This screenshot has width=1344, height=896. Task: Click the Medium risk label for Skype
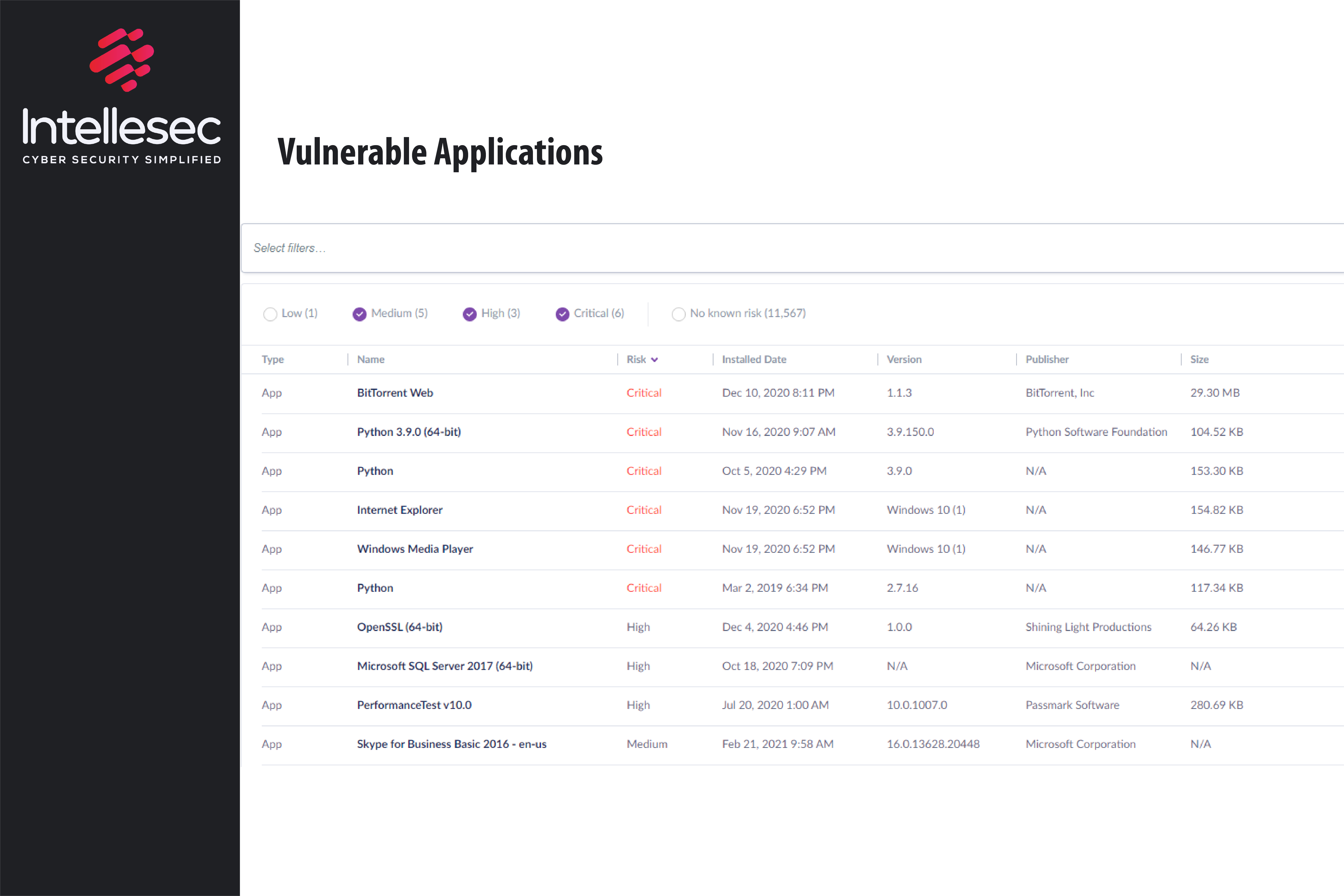647,744
